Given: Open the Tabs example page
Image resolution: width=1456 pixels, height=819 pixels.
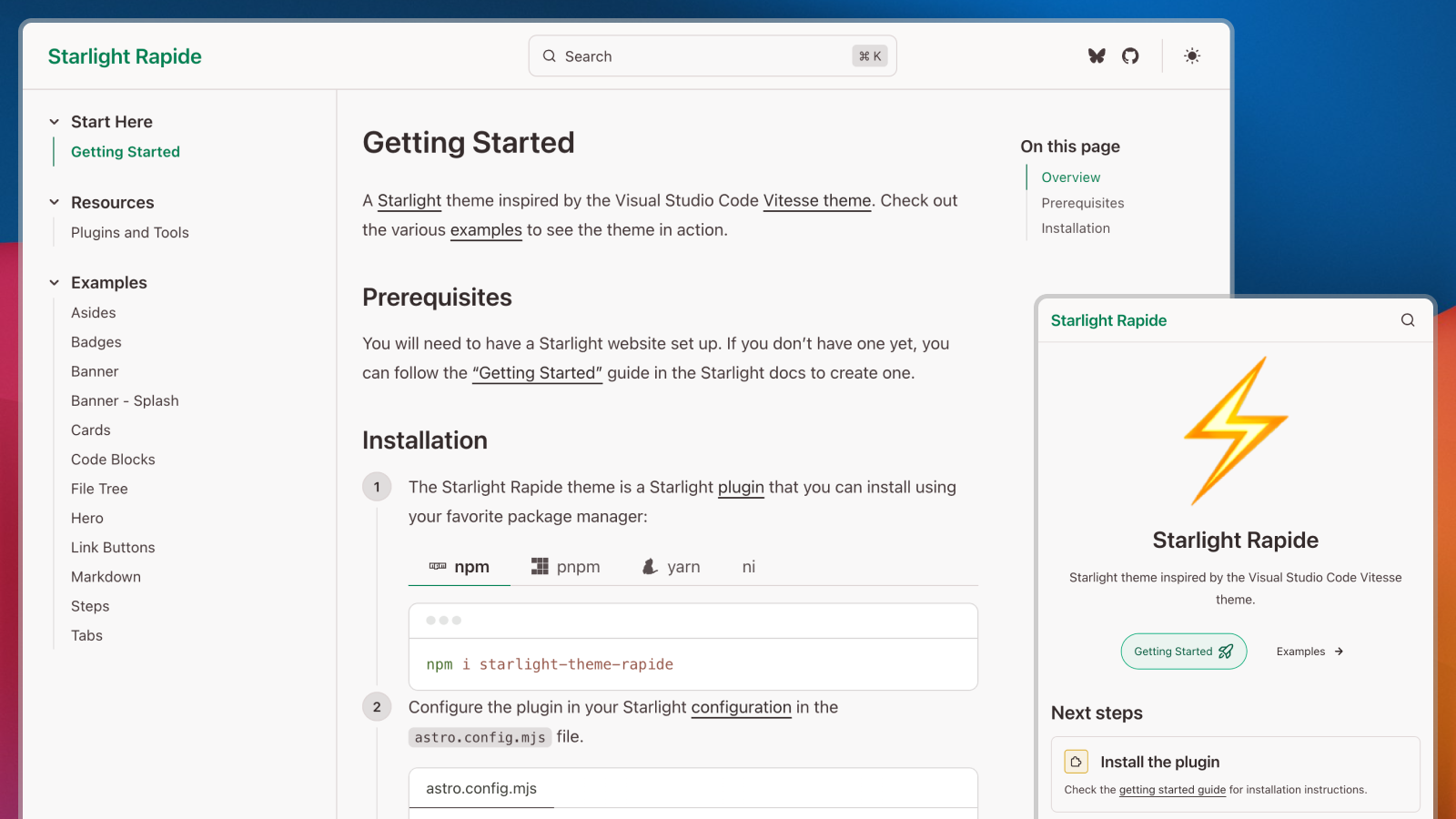Looking at the screenshot, I should click(x=86, y=635).
